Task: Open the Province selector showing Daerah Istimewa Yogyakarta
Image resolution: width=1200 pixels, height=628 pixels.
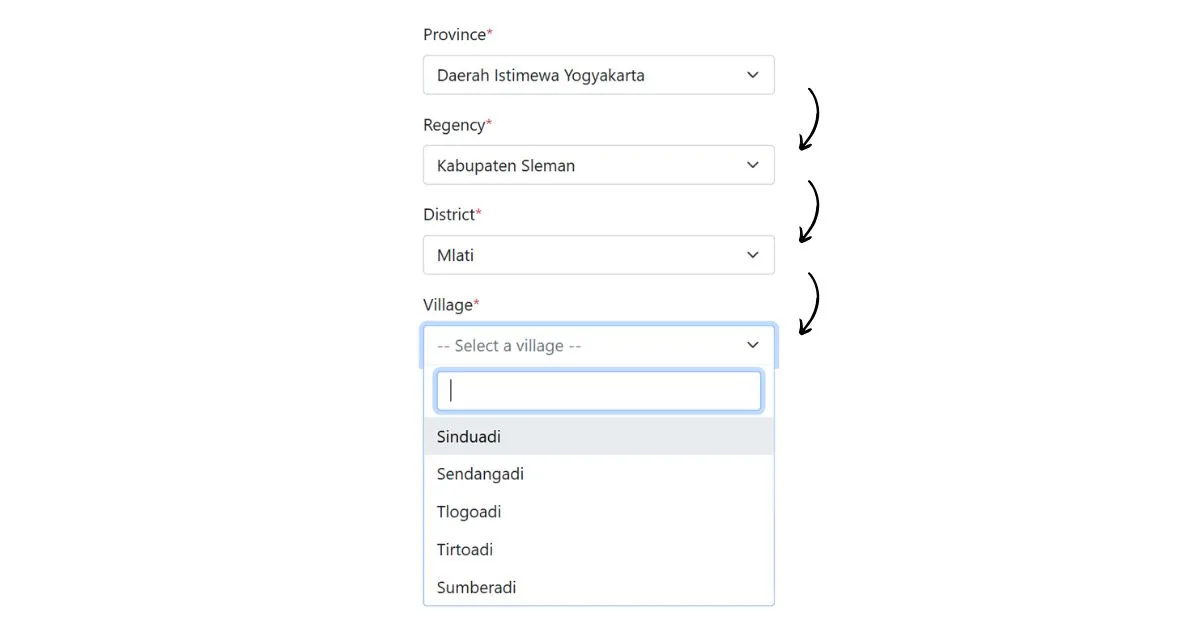Action: 598,75
